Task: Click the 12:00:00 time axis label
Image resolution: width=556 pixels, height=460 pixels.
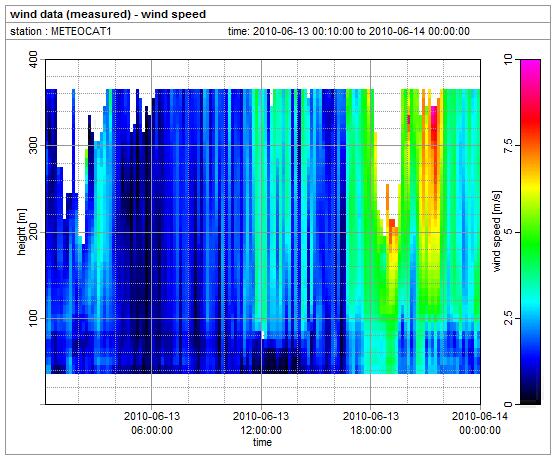Action: point(261,423)
